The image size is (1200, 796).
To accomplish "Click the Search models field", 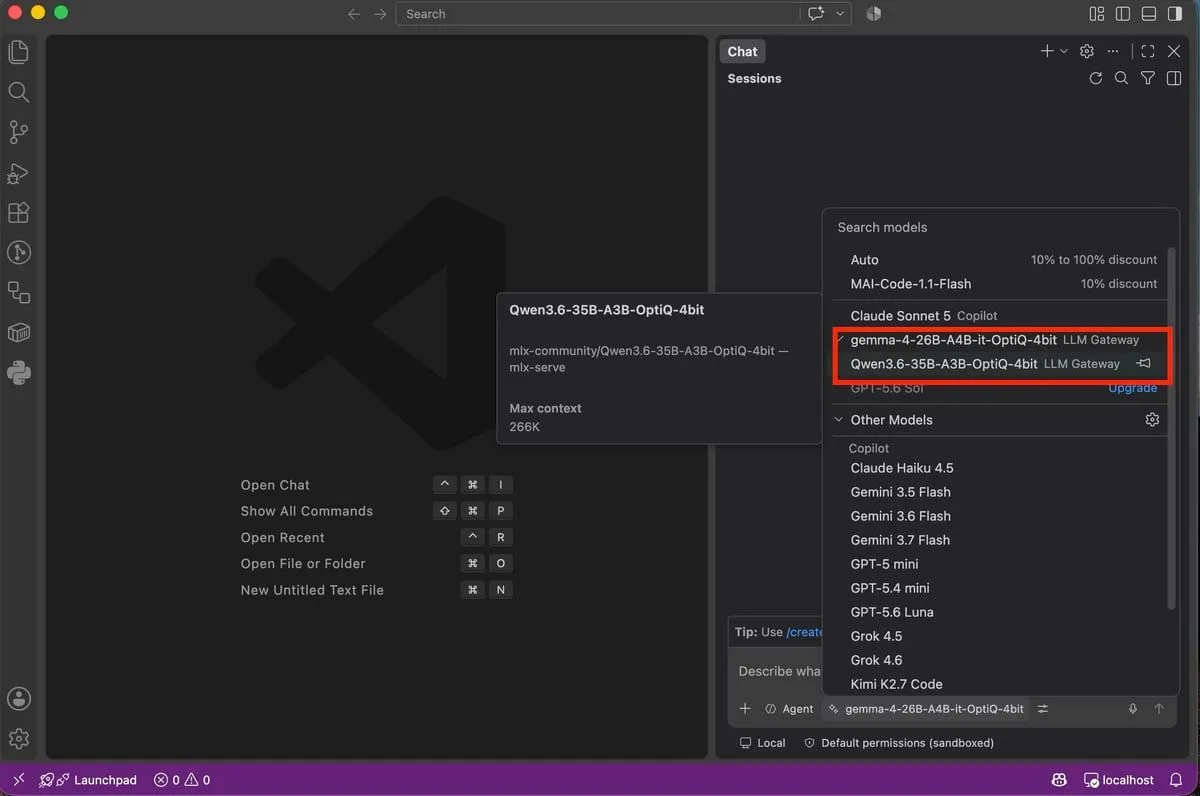I will coord(1000,227).
